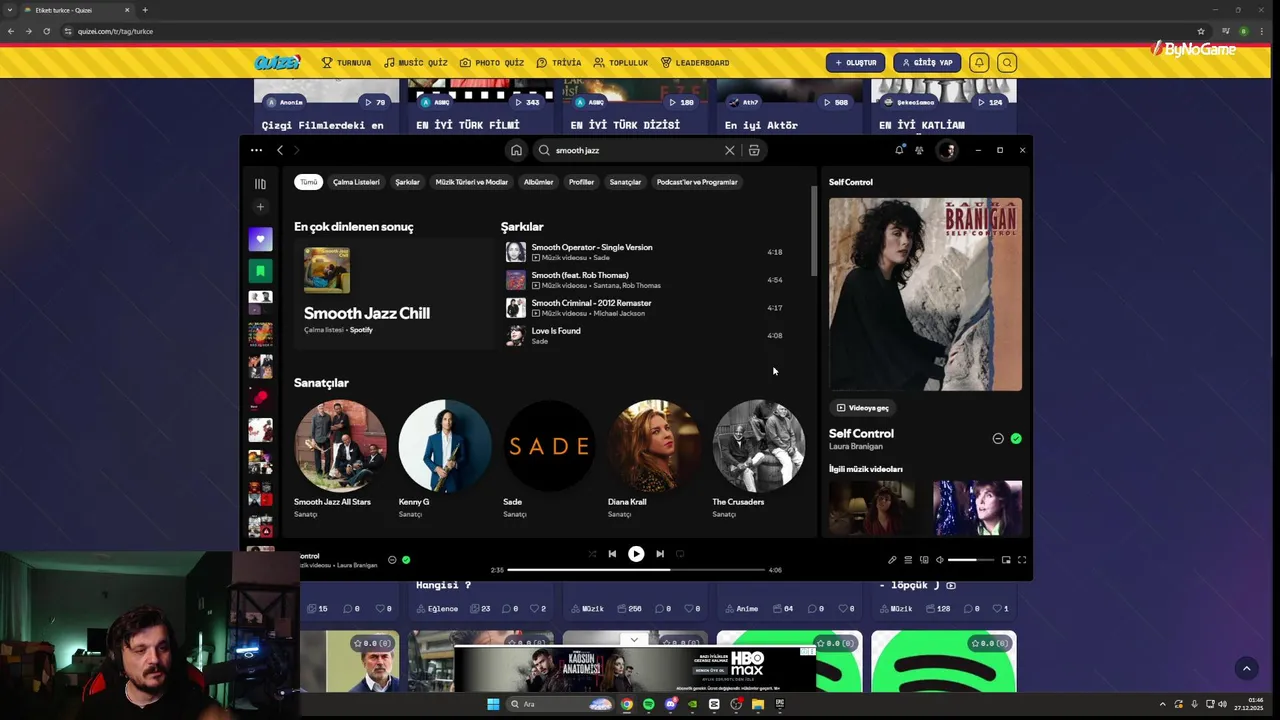Select Podcast'ler ve Programlar filter

click(697, 182)
